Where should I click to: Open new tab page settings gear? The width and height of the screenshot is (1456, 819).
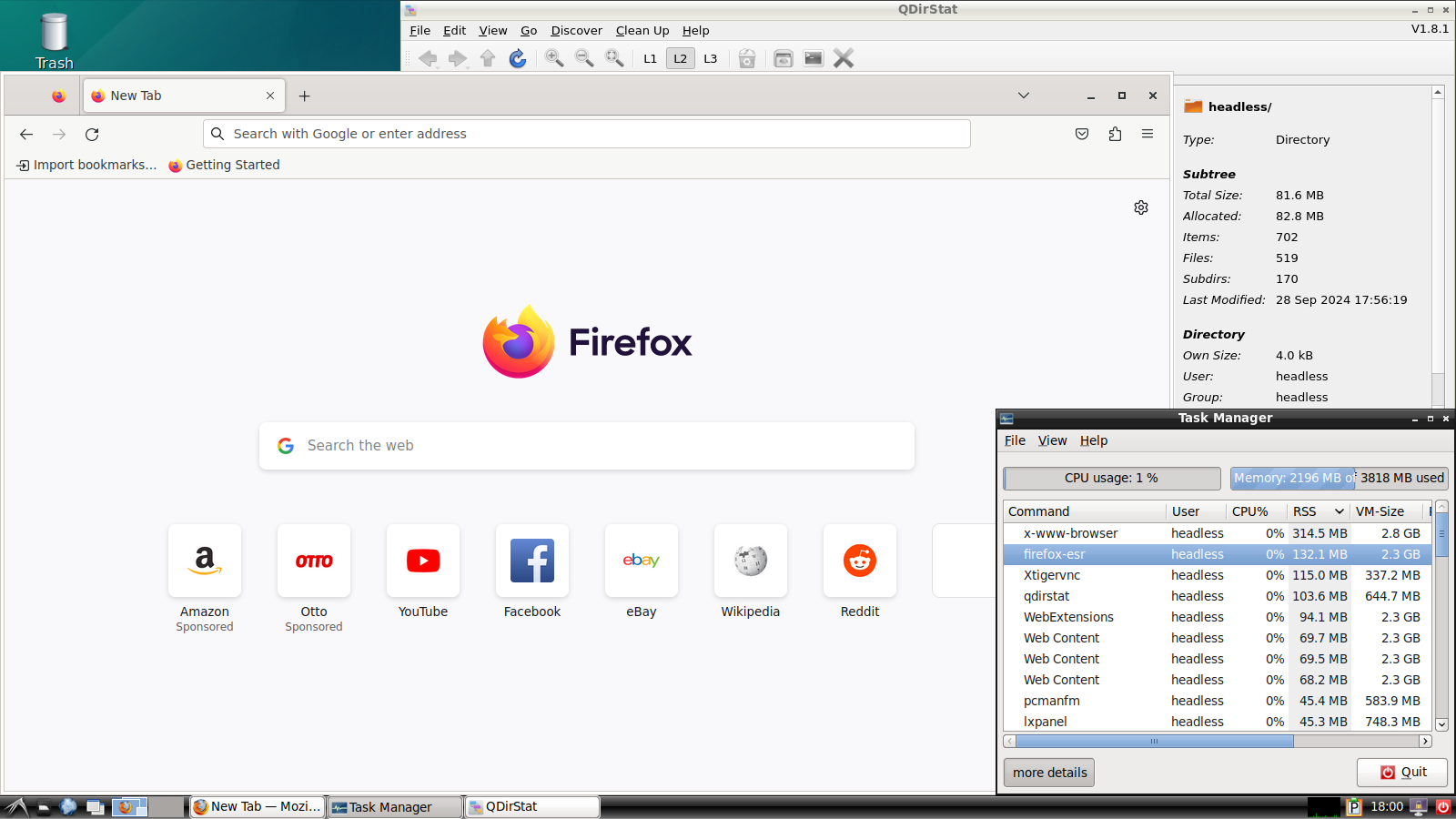1141,207
